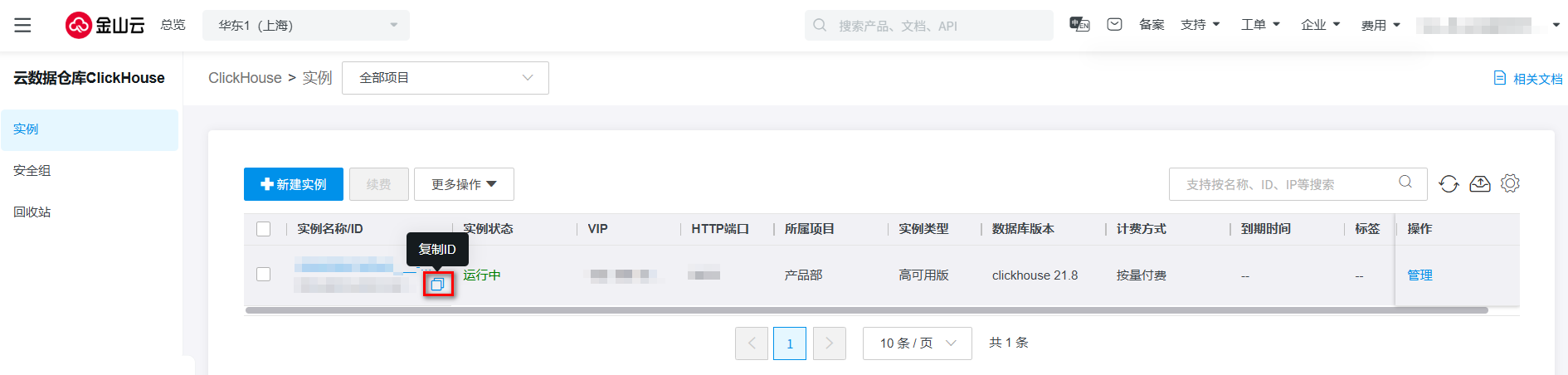Image resolution: width=1568 pixels, height=375 pixels.
Task: Expand the 企业 menu
Action: (x=1321, y=25)
